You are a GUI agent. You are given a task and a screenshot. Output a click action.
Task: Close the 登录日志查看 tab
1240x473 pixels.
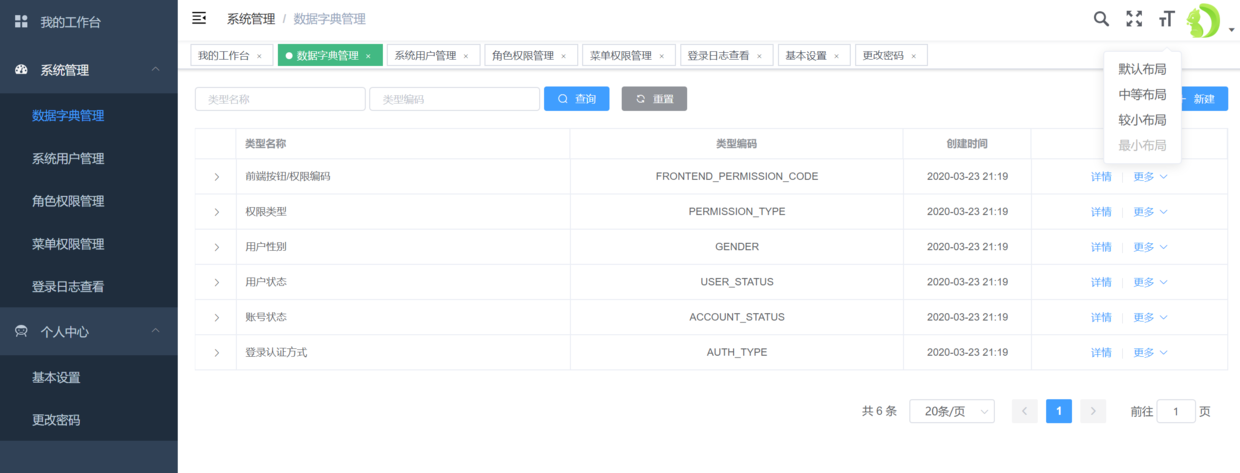tap(759, 56)
